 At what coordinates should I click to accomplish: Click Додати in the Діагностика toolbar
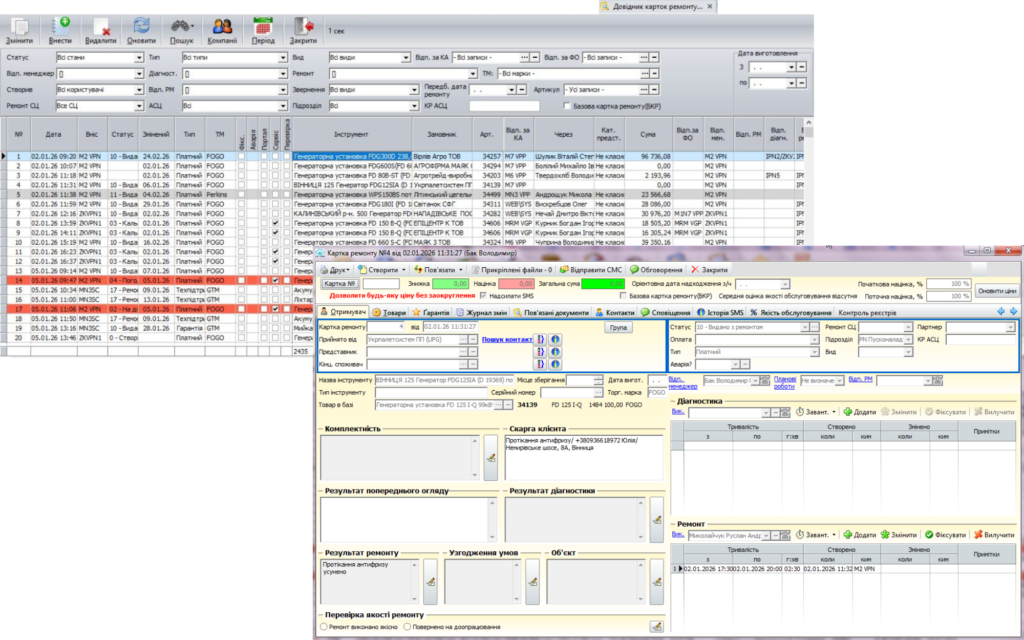[x=859, y=412]
